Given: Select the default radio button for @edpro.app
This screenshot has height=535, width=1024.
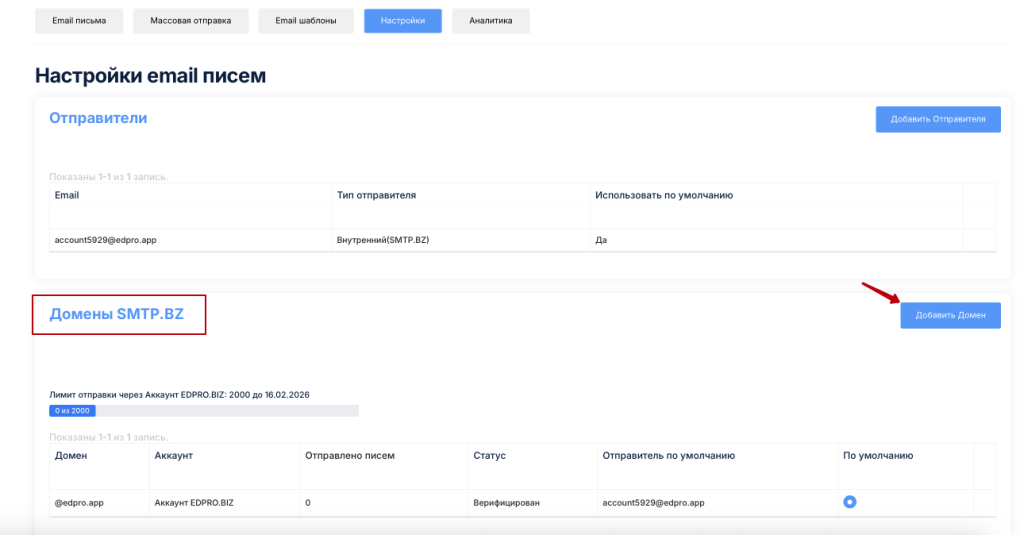Looking at the screenshot, I should click(x=850, y=502).
